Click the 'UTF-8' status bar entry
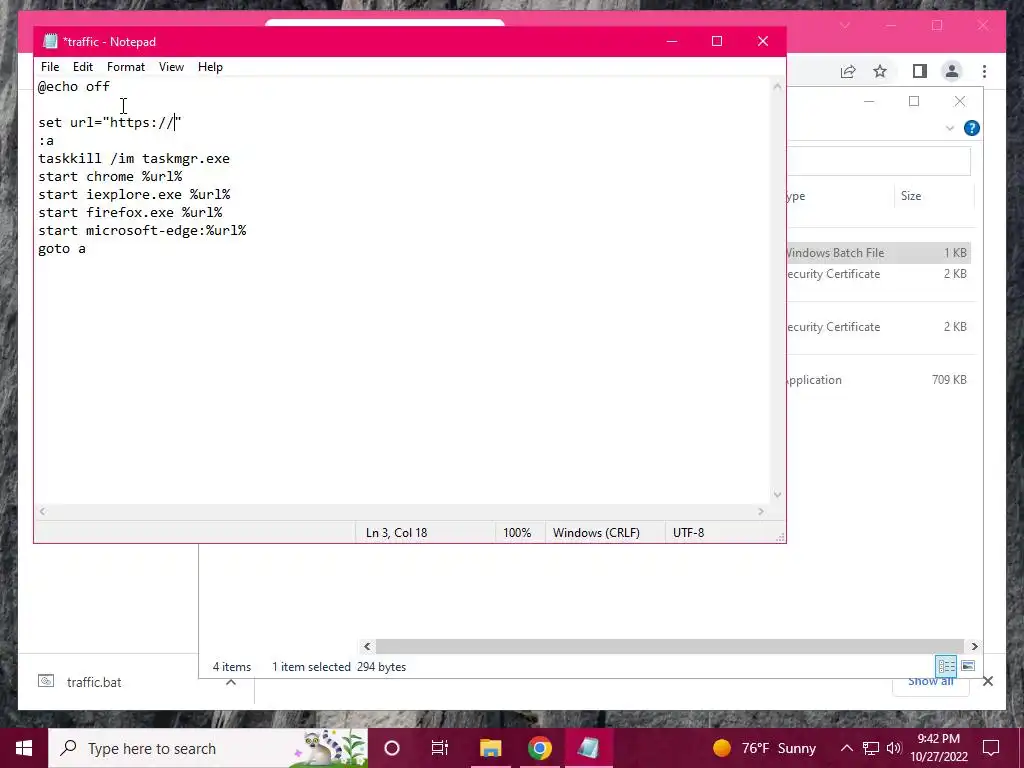Viewport: 1024px width, 768px height. (x=688, y=532)
